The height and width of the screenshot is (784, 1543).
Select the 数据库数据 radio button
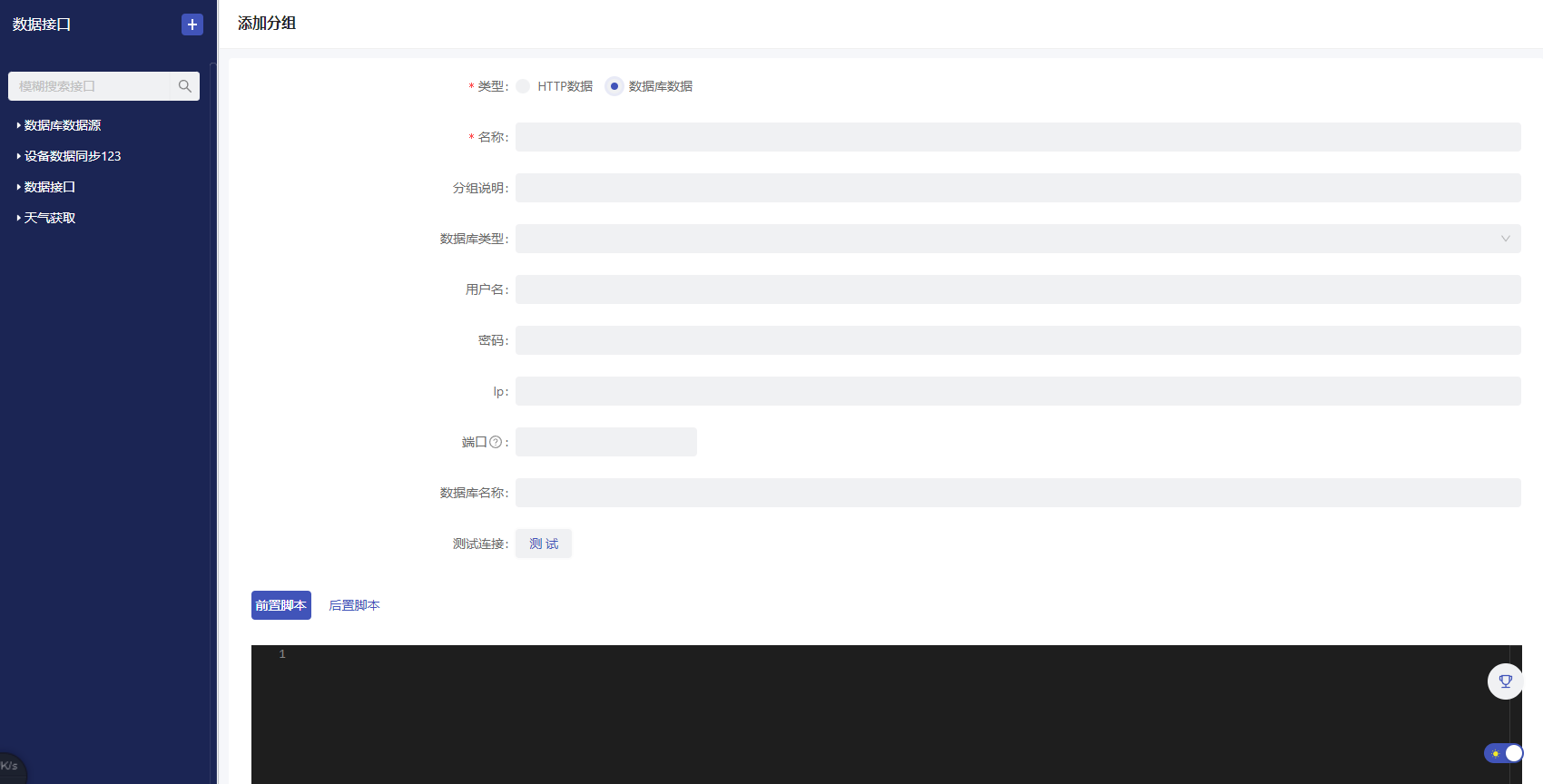[x=614, y=86]
